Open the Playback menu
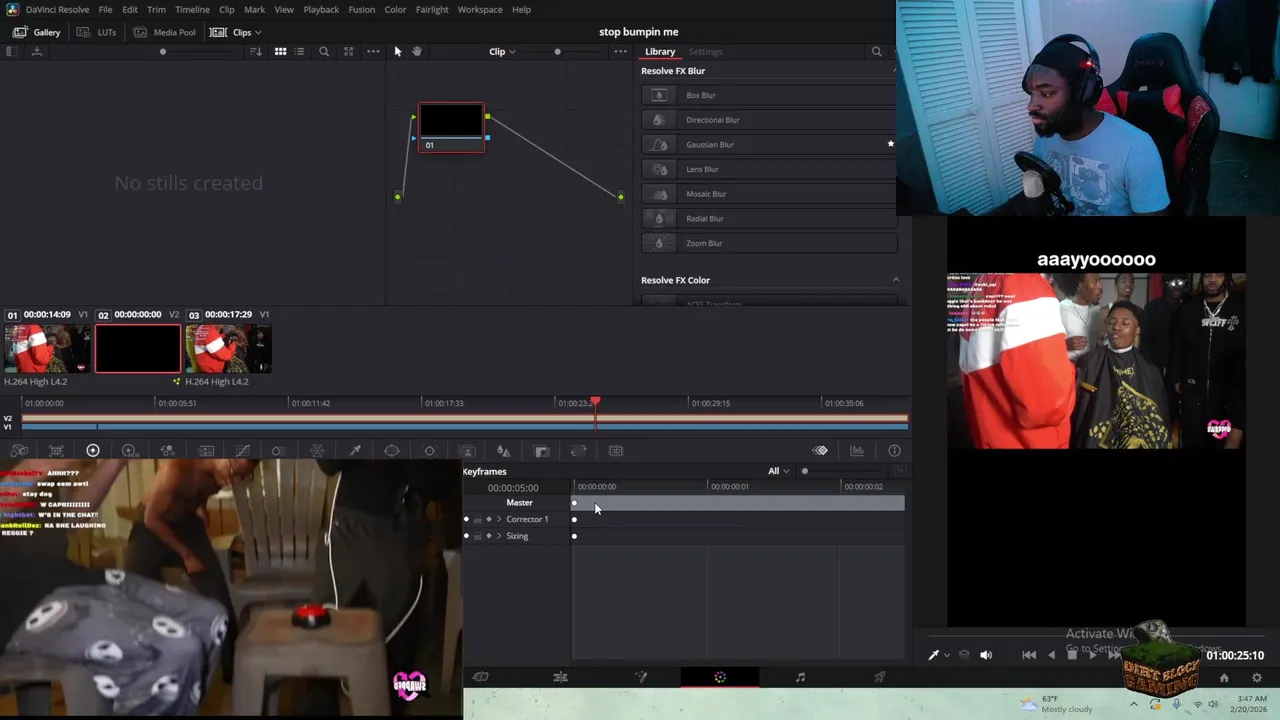The height and width of the screenshot is (720, 1280). (321, 9)
